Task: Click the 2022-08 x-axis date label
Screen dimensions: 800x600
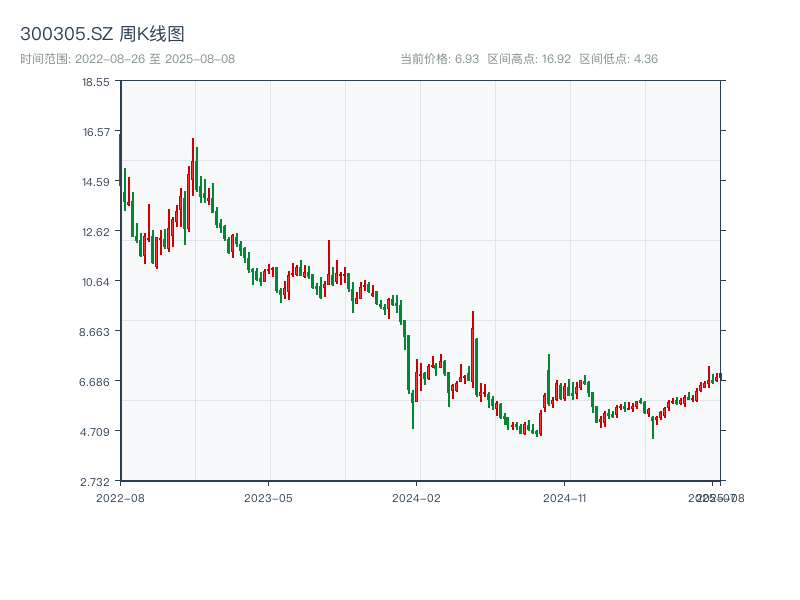Action: pos(120,497)
